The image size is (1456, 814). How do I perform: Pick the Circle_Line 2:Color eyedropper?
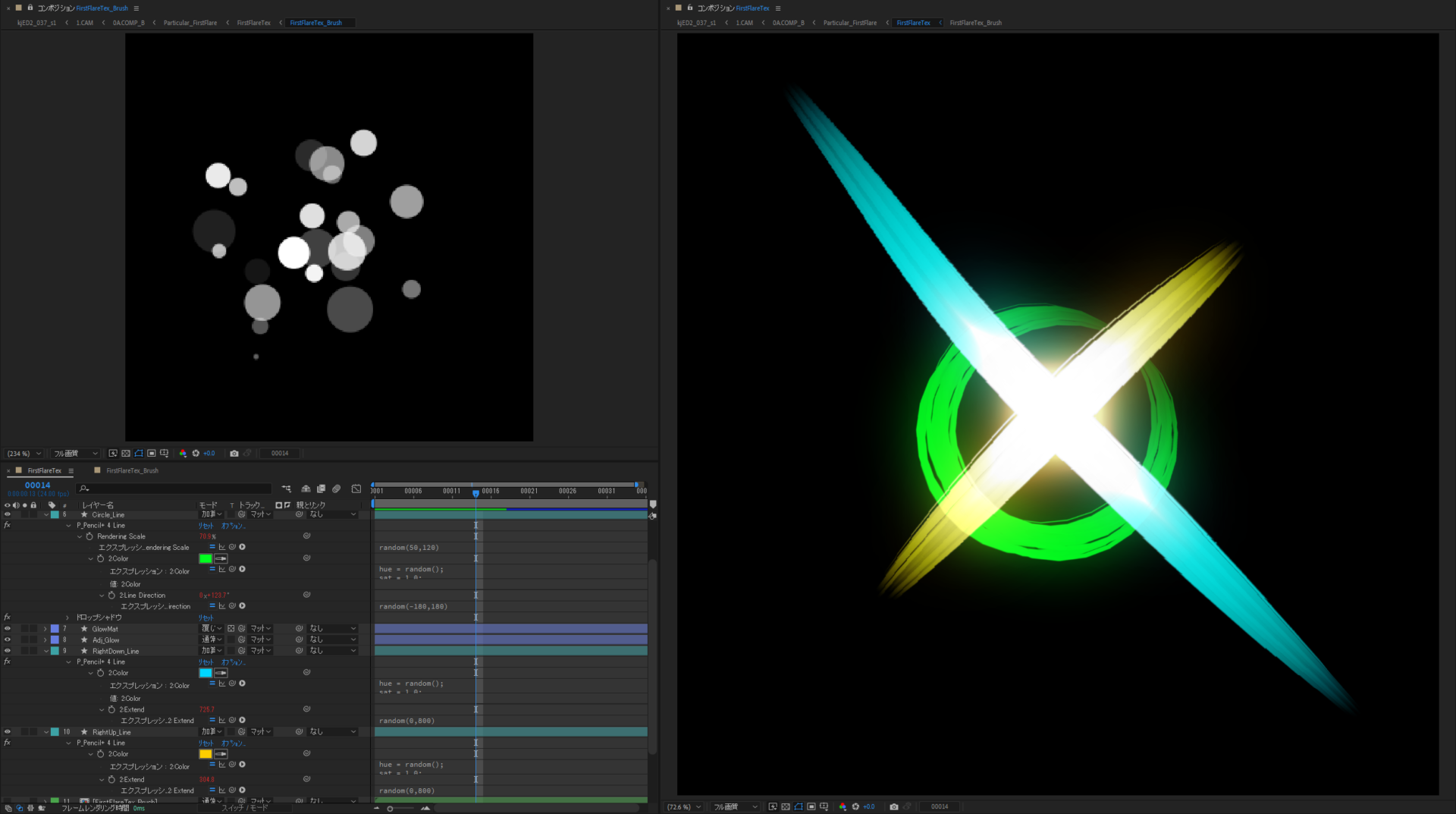pos(221,558)
